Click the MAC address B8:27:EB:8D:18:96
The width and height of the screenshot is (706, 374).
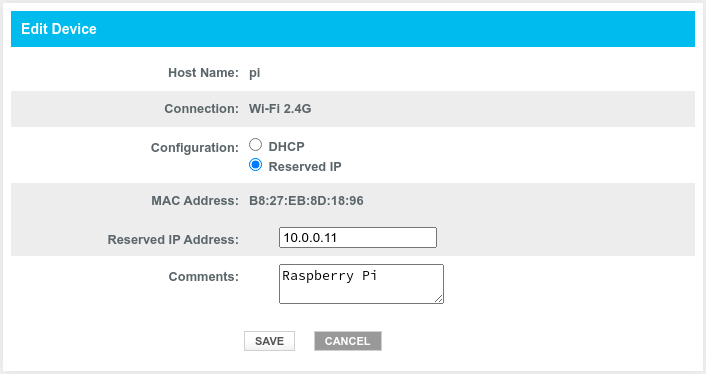(x=306, y=201)
